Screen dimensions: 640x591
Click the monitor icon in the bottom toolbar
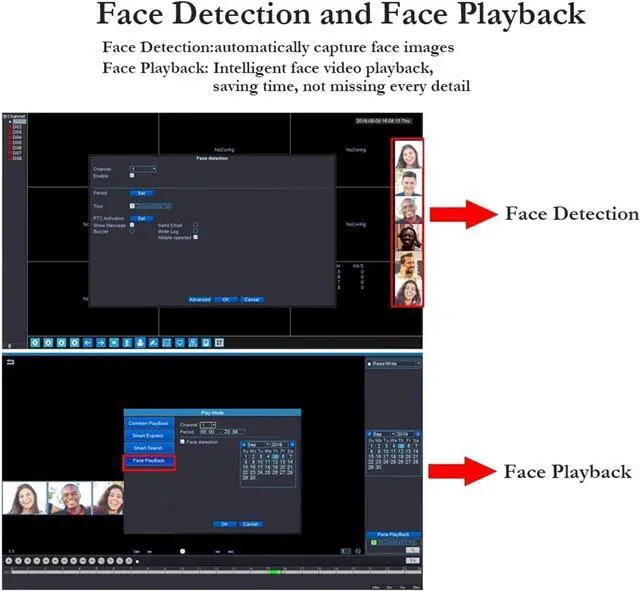[179, 343]
